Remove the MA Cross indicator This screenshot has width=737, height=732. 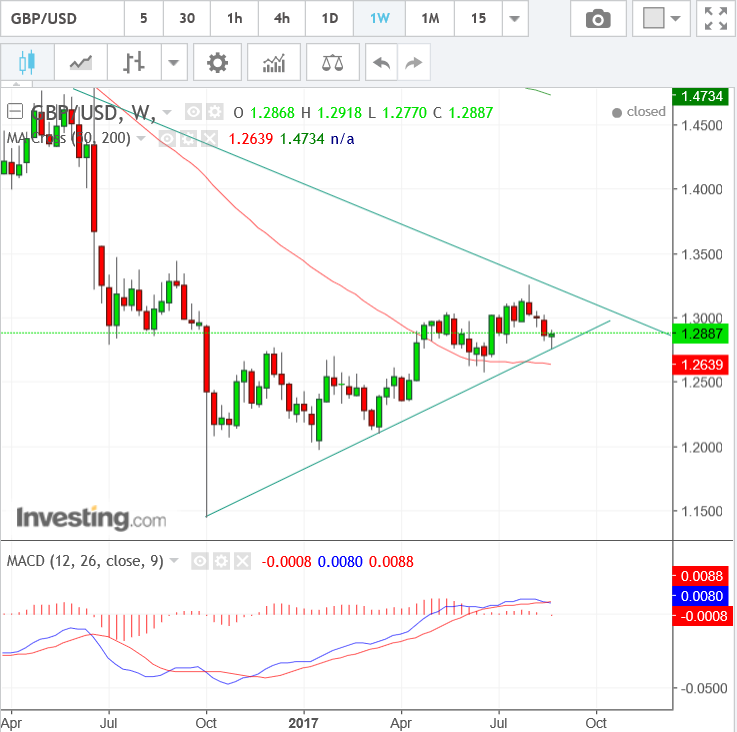click(x=209, y=139)
